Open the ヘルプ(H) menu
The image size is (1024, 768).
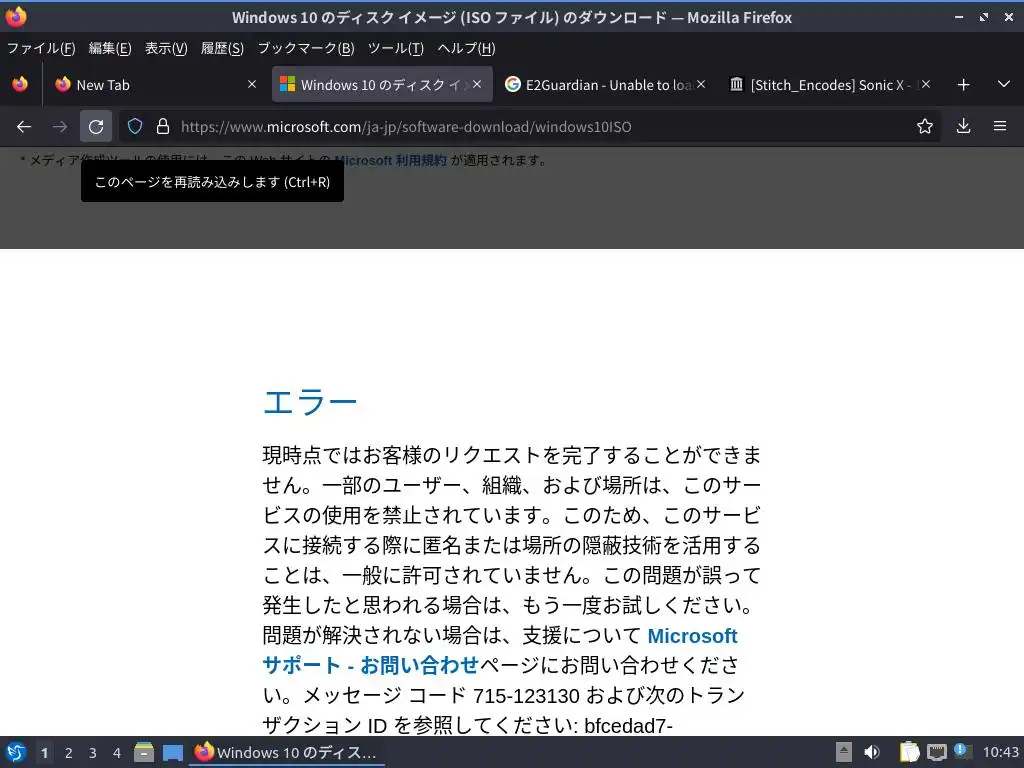[466, 48]
